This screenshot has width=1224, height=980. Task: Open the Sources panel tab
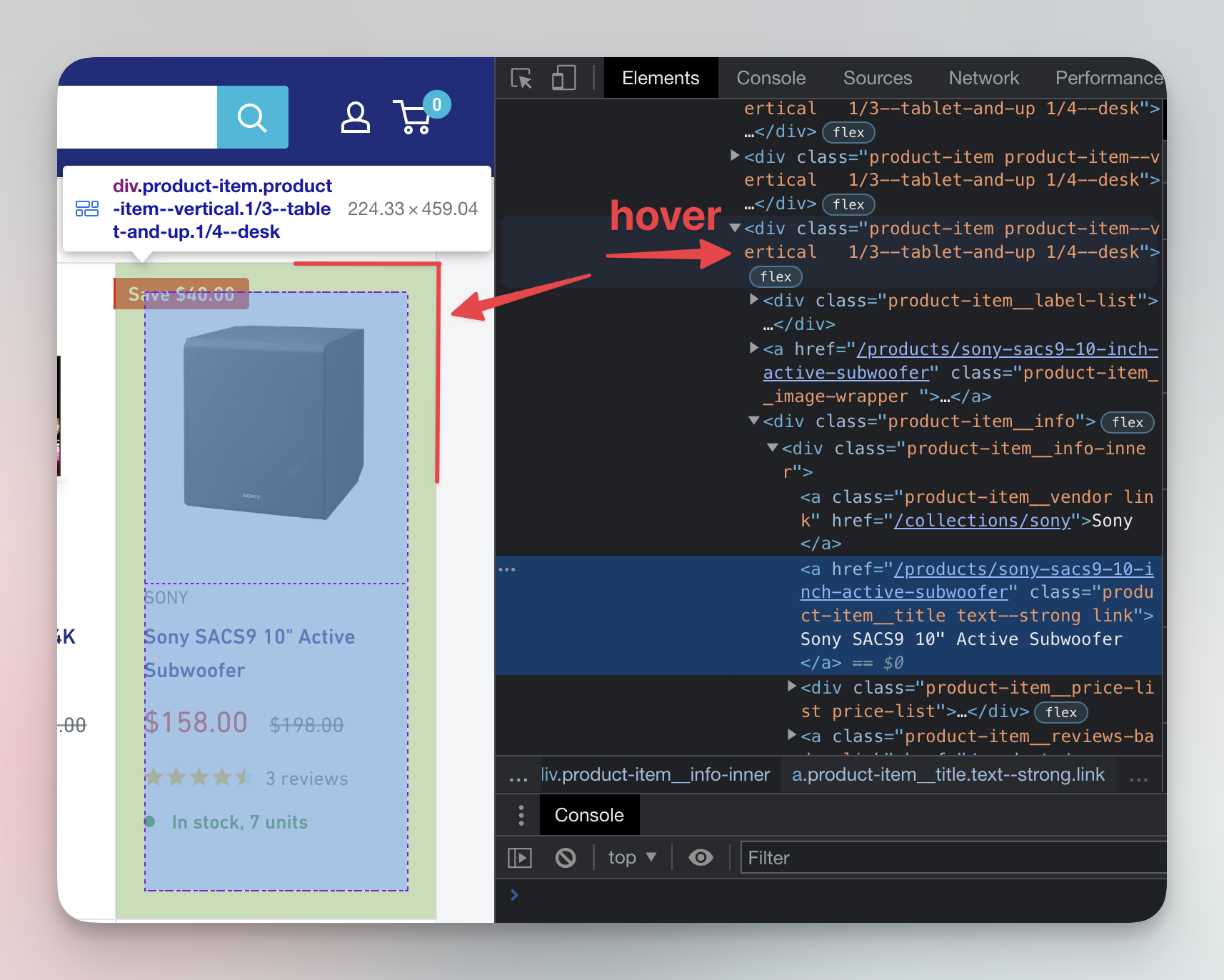(x=878, y=78)
